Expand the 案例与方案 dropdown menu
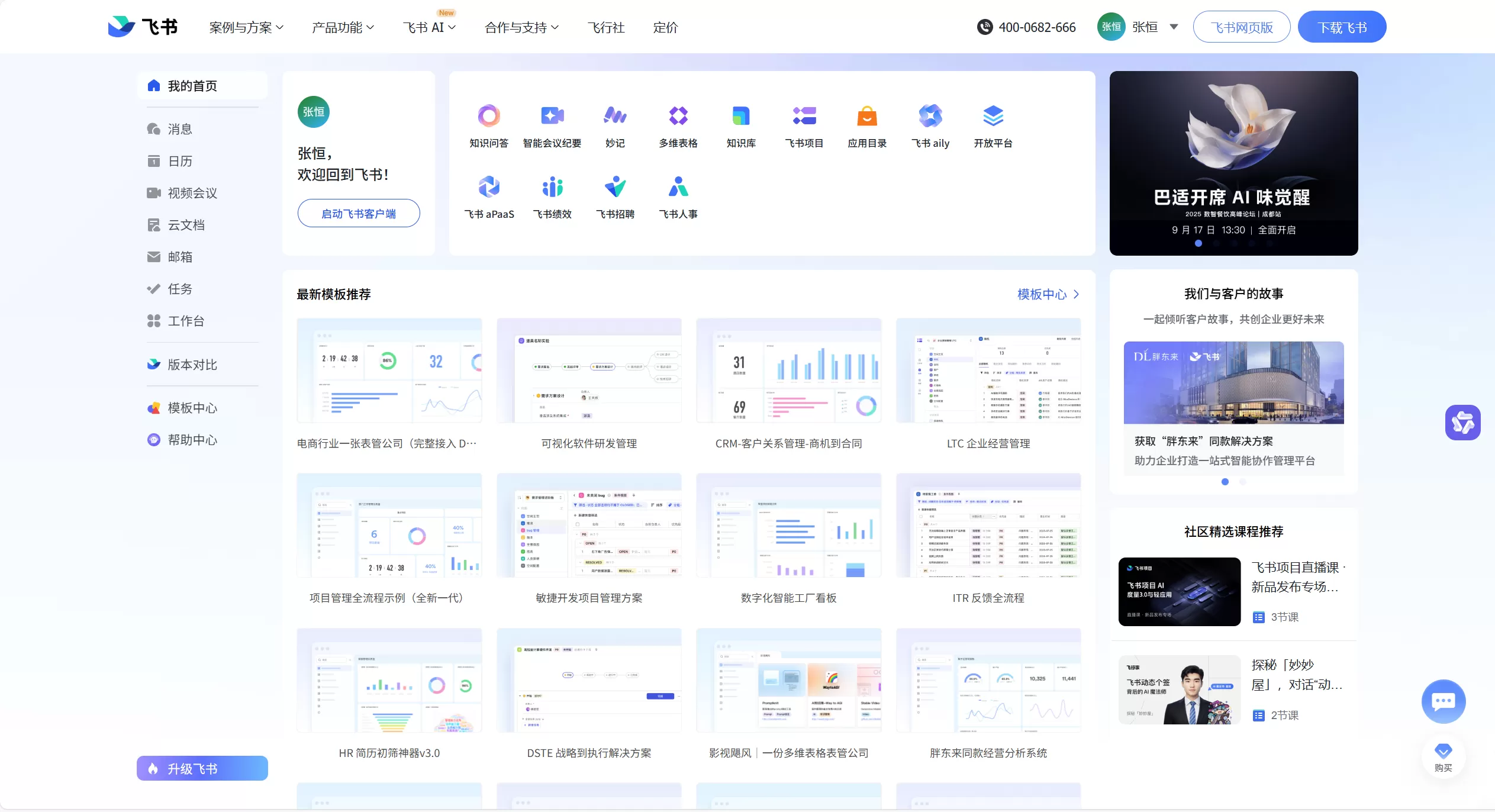Screen dimensions: 1495x812 pos(246,28)
